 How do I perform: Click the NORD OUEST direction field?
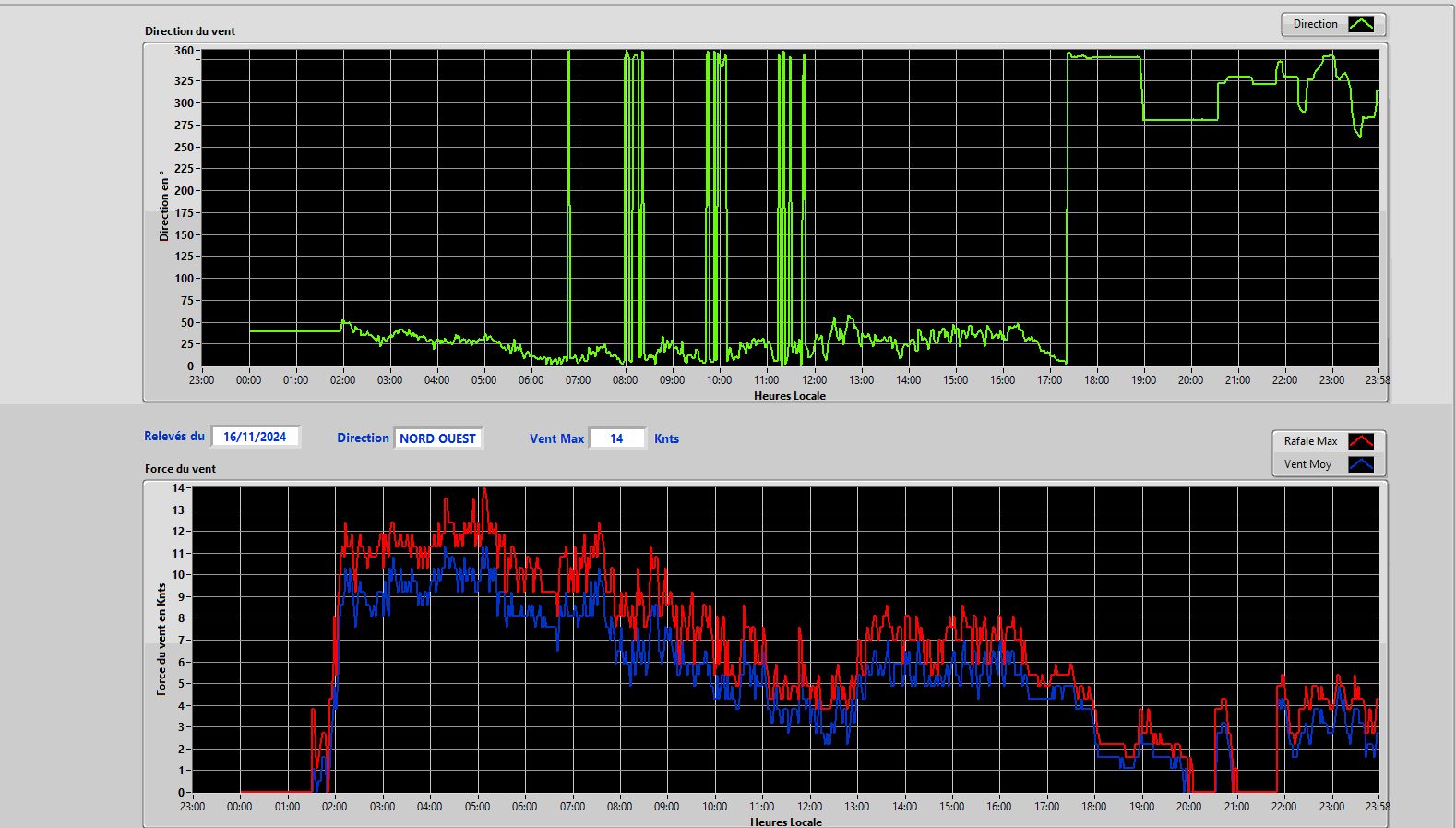pyautogui.click(x=438, y=438)
